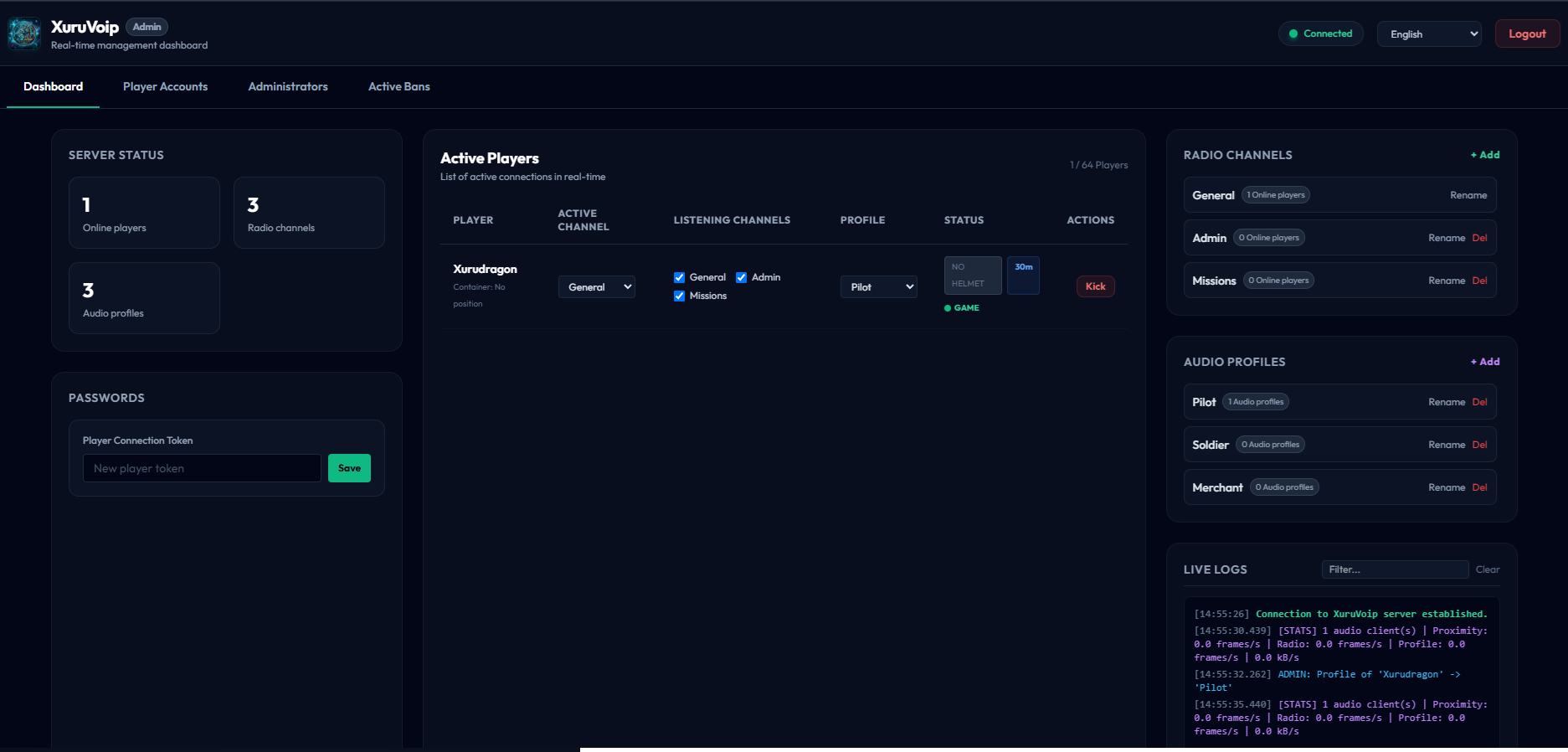
Task: Click the live logs Filter field
Action: 1395,569
